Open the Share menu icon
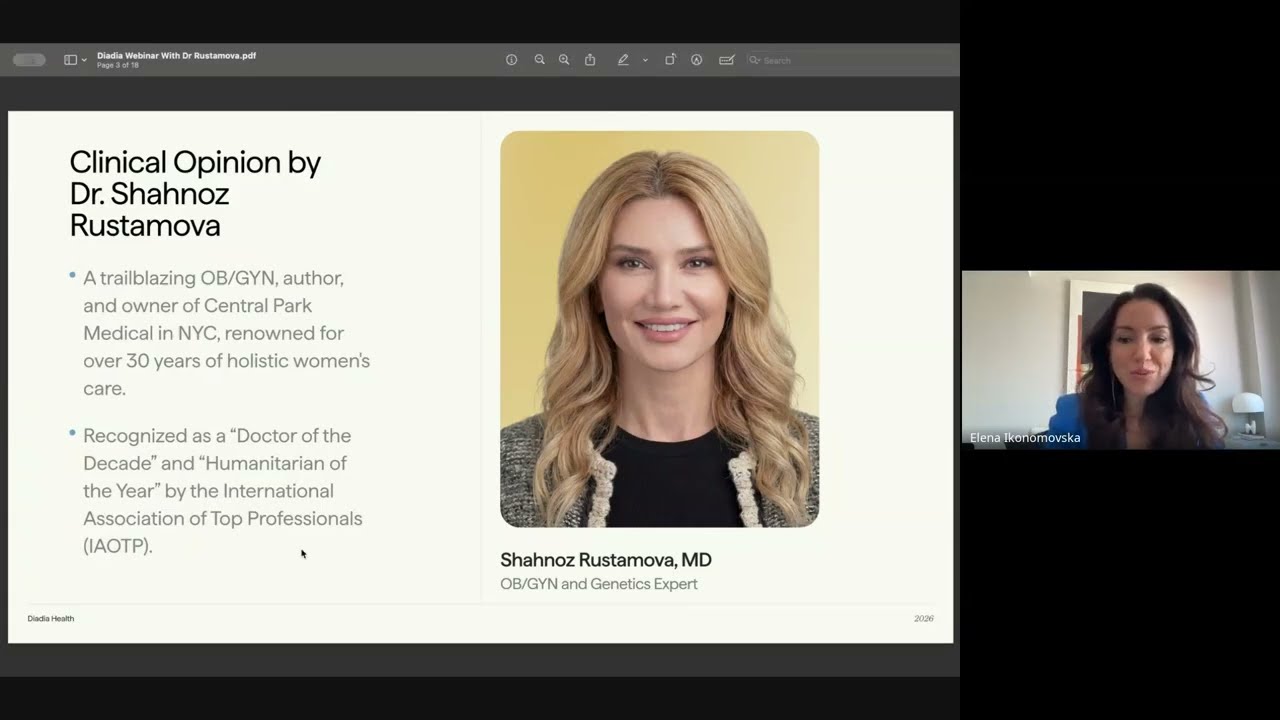The width and height of the screenshot is (1280, 720). 590,60
